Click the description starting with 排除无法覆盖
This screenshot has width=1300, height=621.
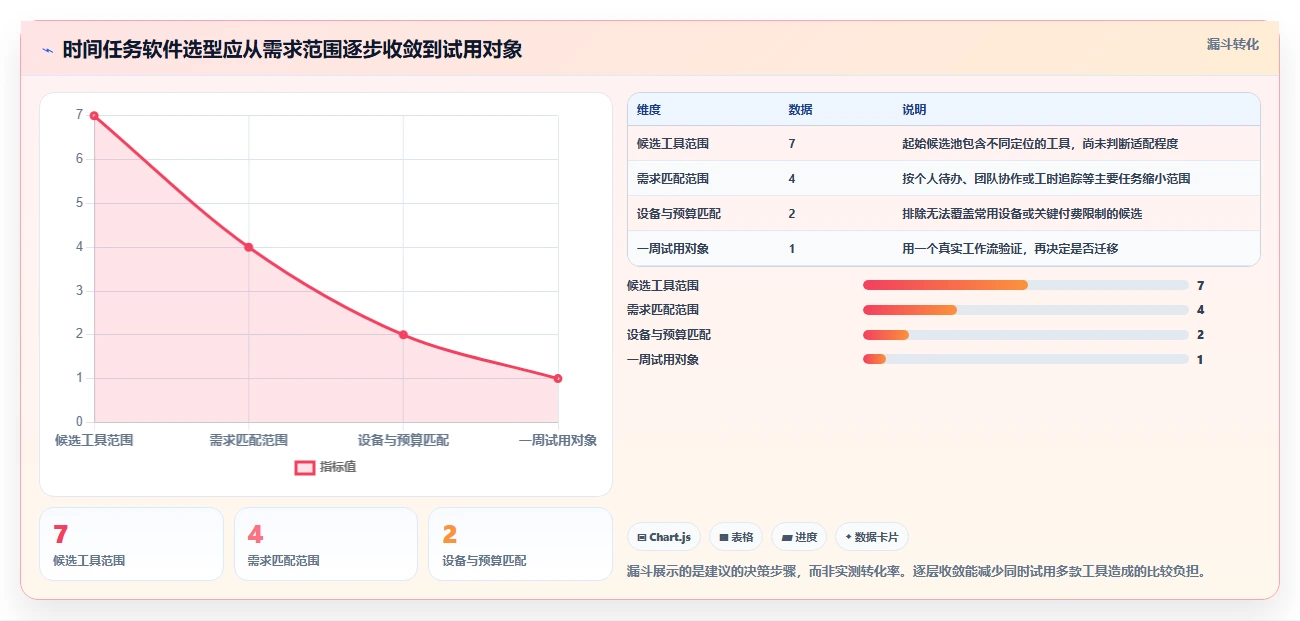click(1022, 214)
